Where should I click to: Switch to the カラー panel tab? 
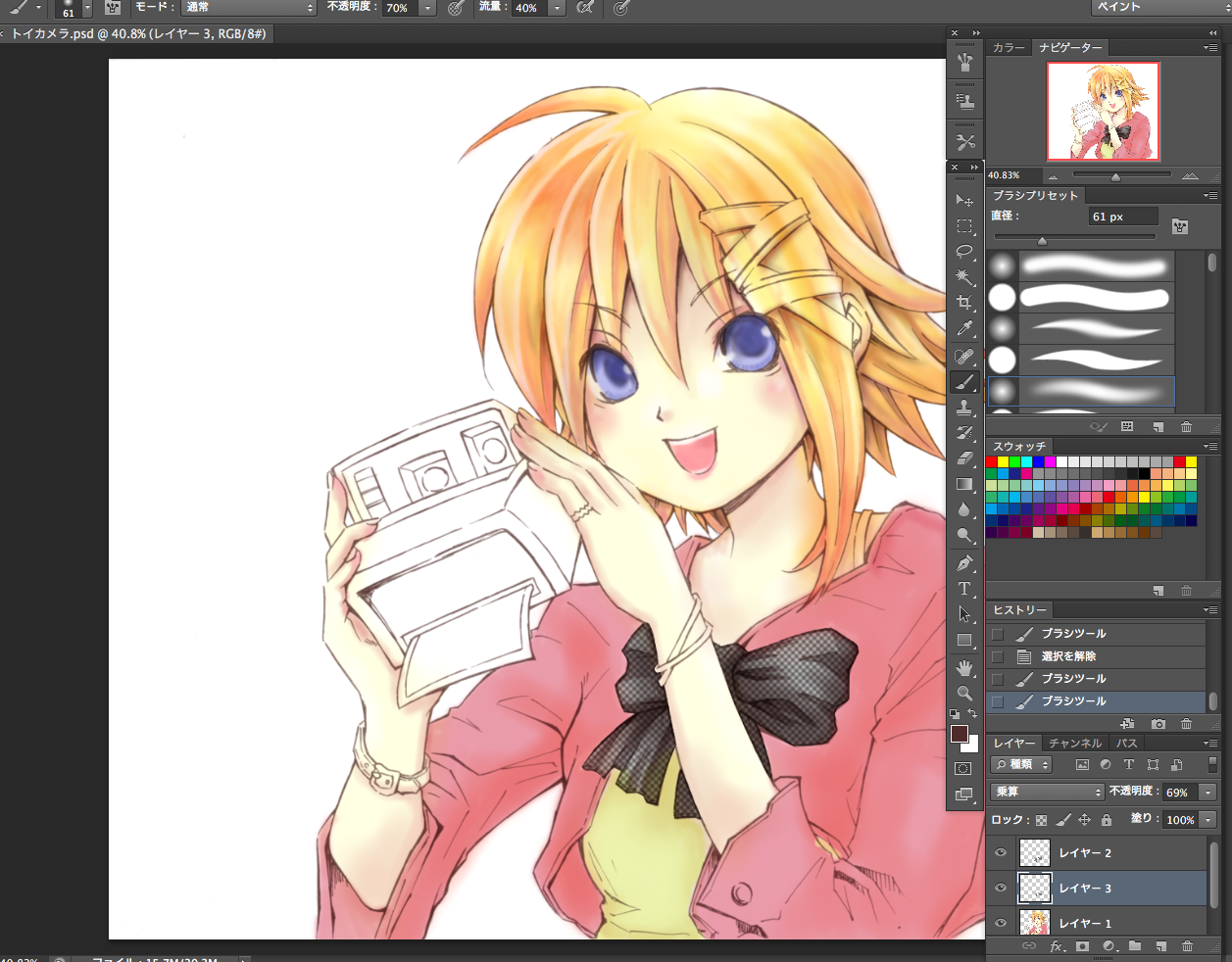click(1009, 47)
